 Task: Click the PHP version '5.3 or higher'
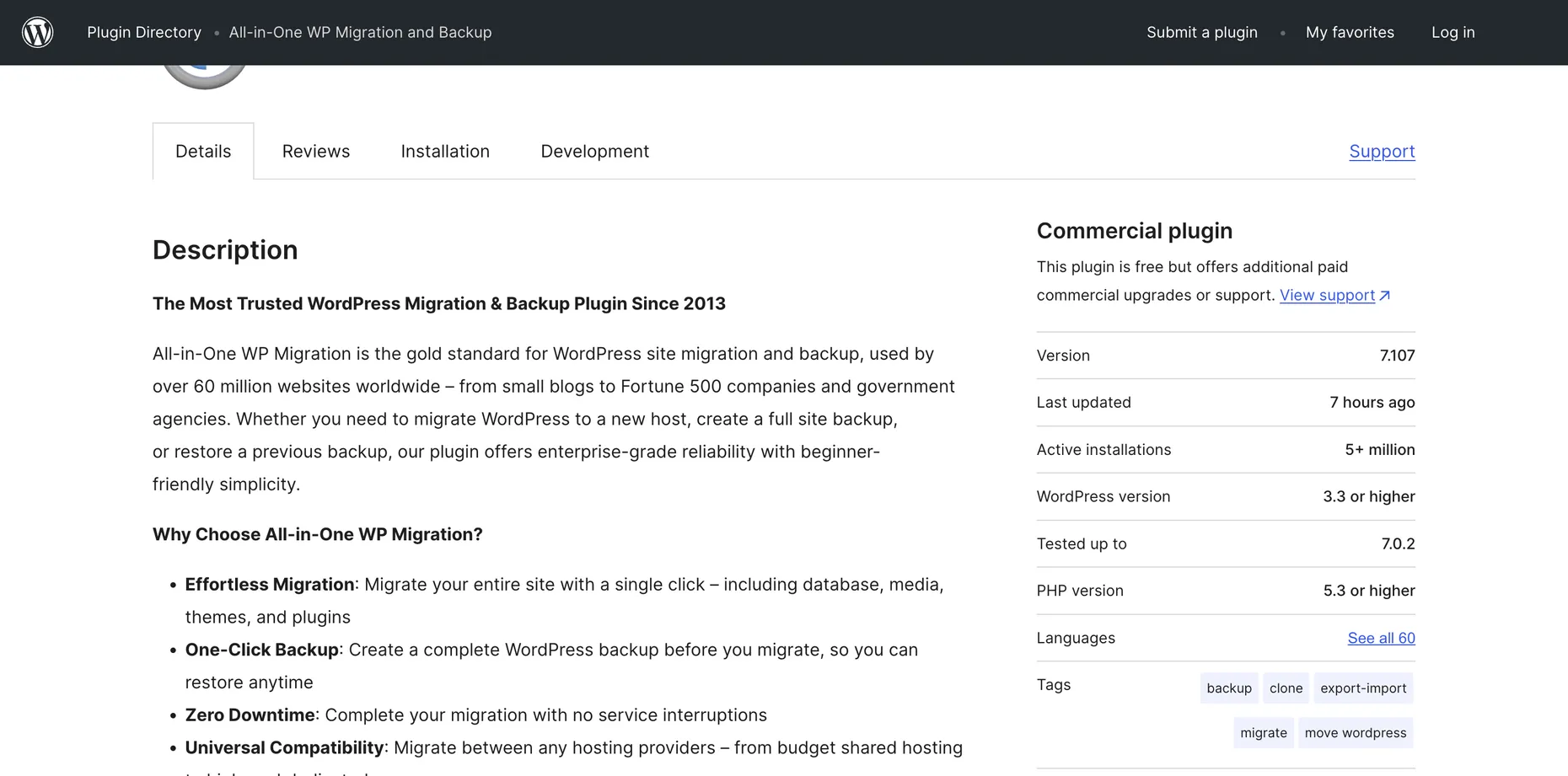click(1369, 591)
